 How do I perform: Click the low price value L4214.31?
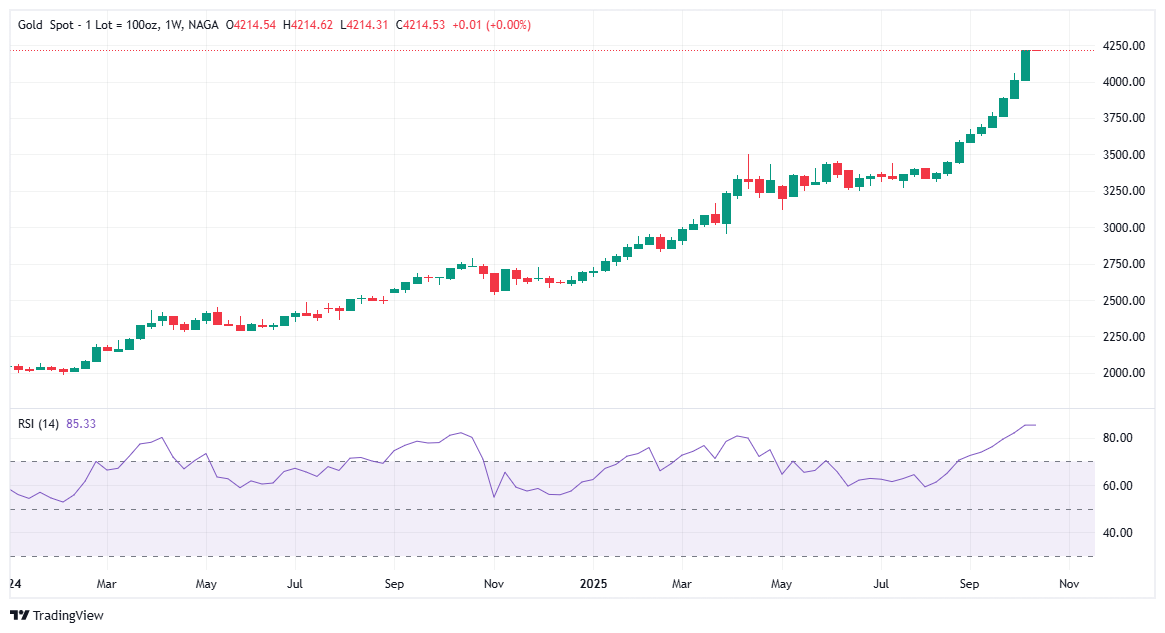363,25
